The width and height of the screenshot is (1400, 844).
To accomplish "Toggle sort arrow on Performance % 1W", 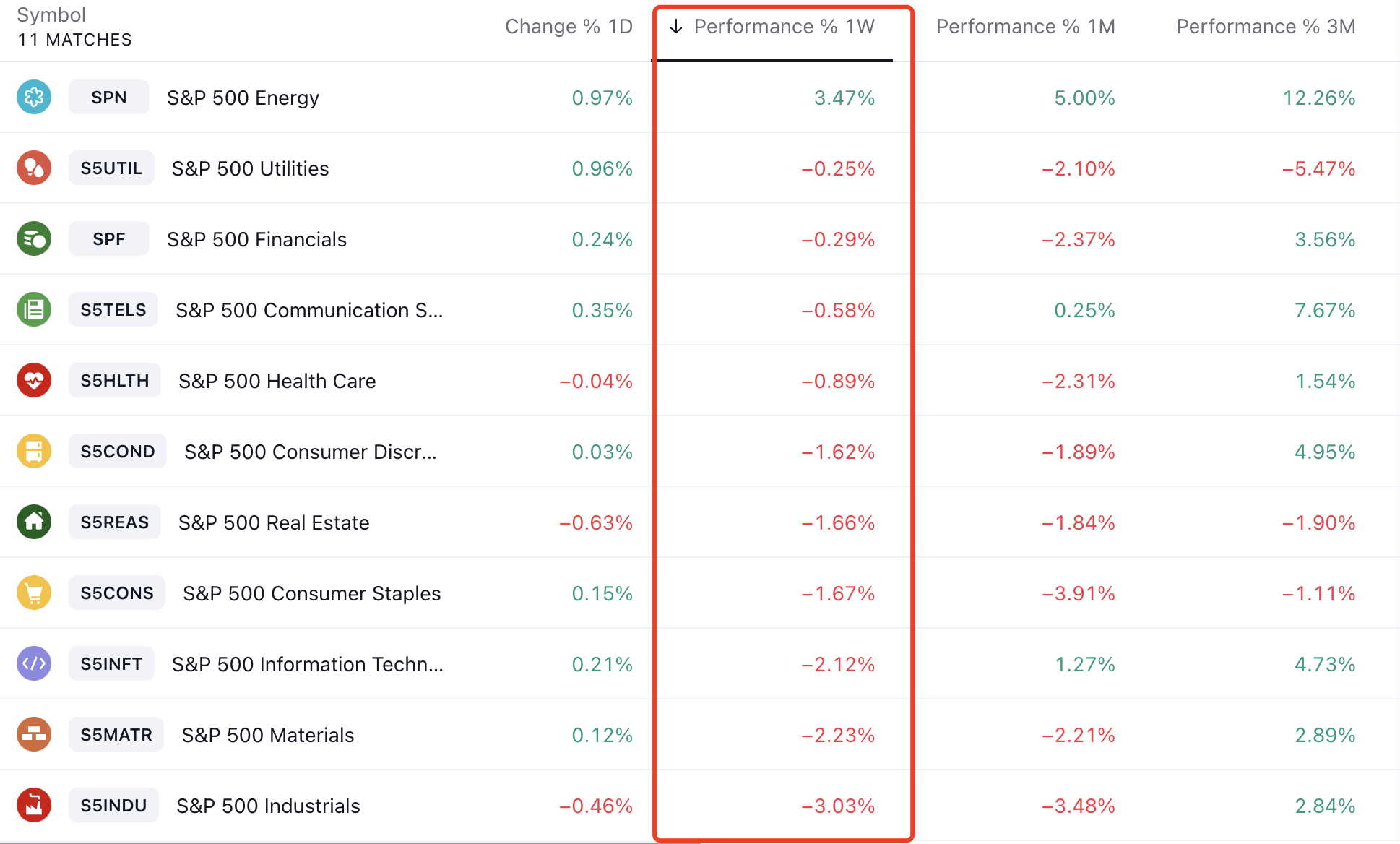I will click(676, 27).
